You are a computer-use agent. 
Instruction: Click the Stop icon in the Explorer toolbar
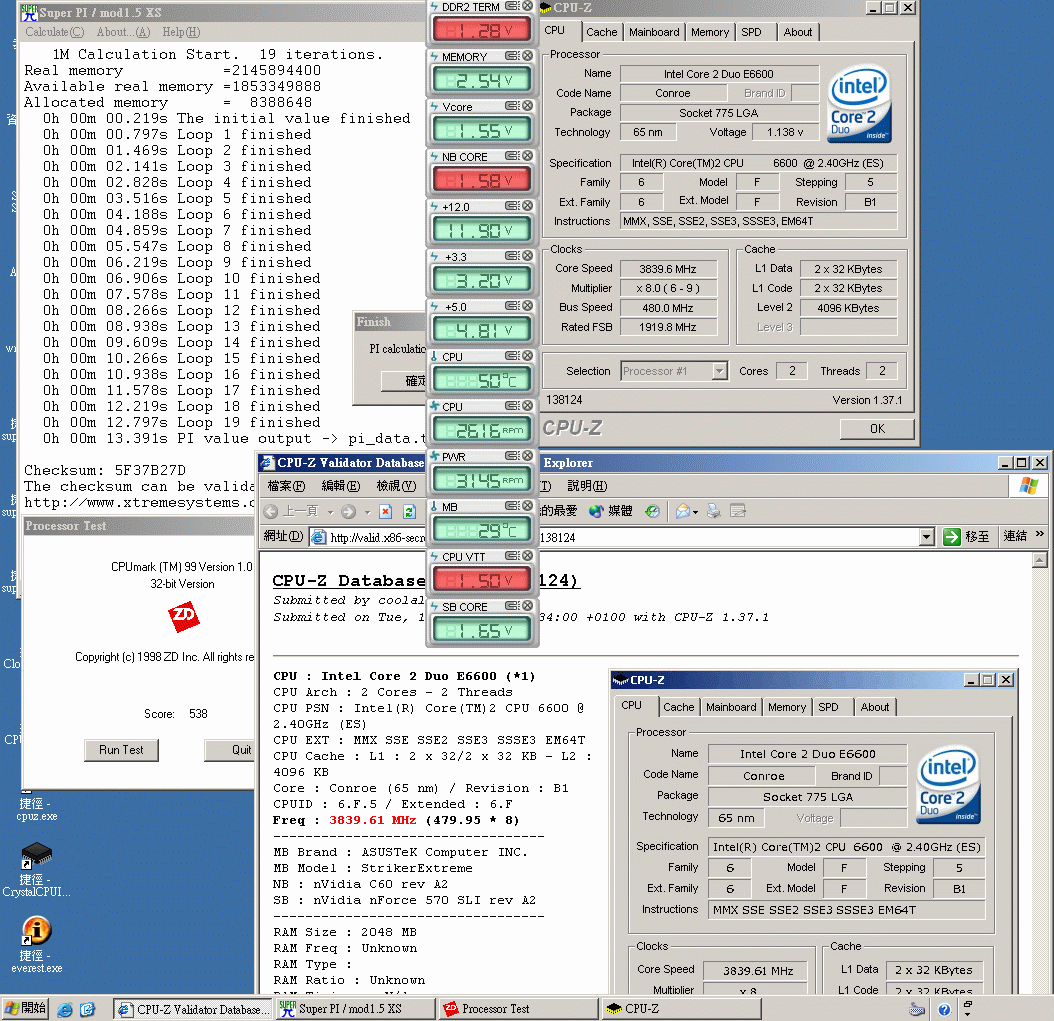386,512
